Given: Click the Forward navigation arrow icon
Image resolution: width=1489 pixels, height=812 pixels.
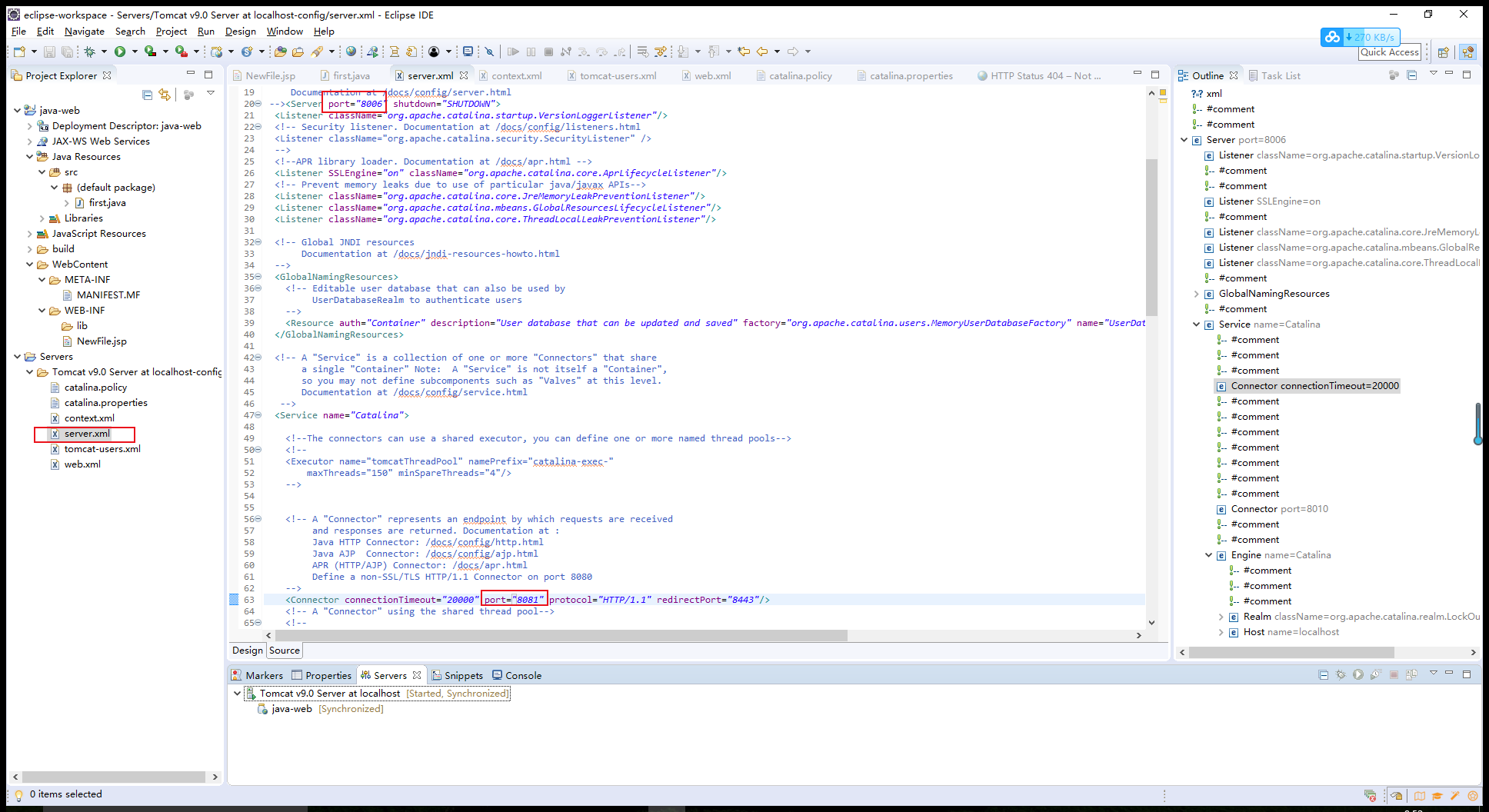Looking at the screenshot, I should [793, 52].
